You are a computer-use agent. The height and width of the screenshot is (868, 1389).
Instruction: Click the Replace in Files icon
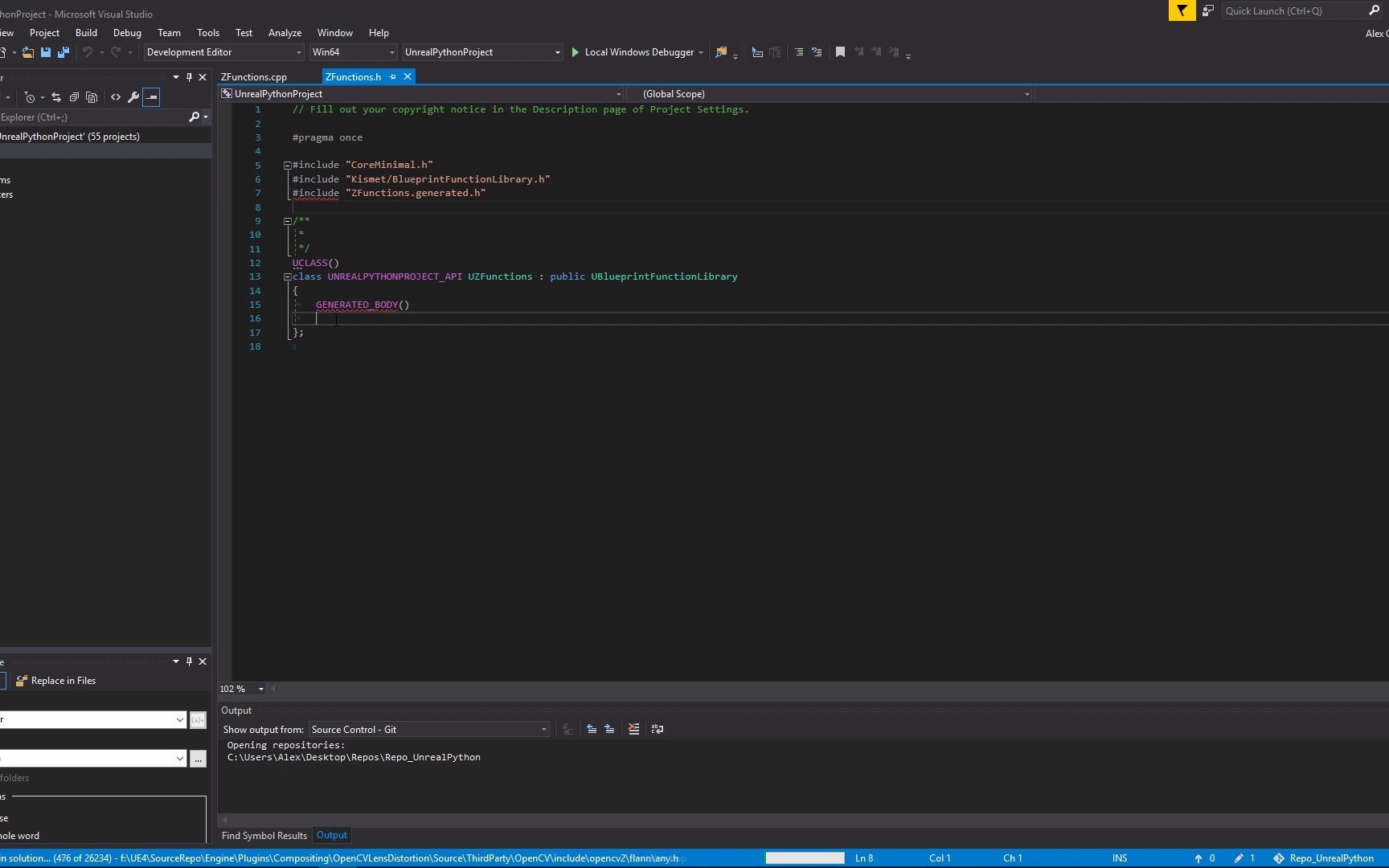pyautogui.click(x=22, y=681)
